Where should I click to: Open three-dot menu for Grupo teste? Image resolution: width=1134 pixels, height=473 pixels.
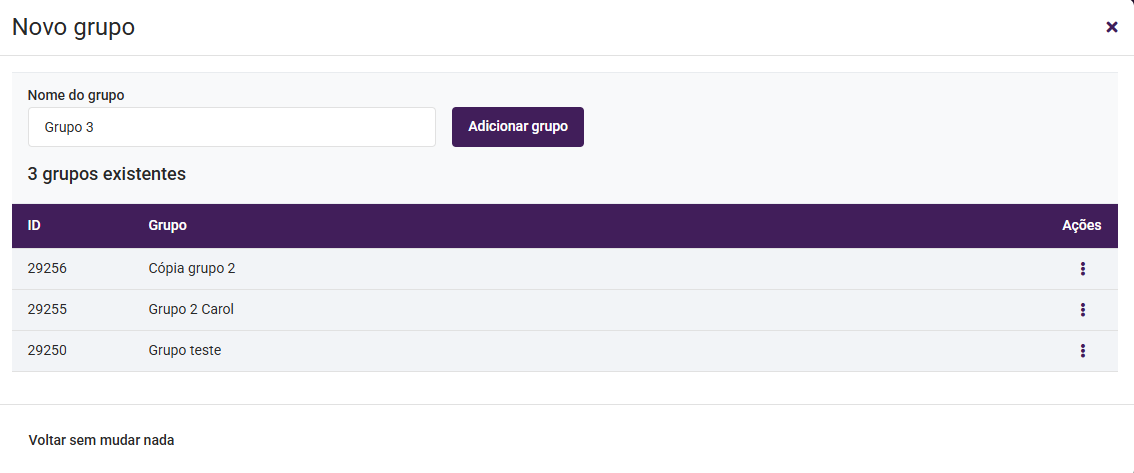click(1082, 351)
